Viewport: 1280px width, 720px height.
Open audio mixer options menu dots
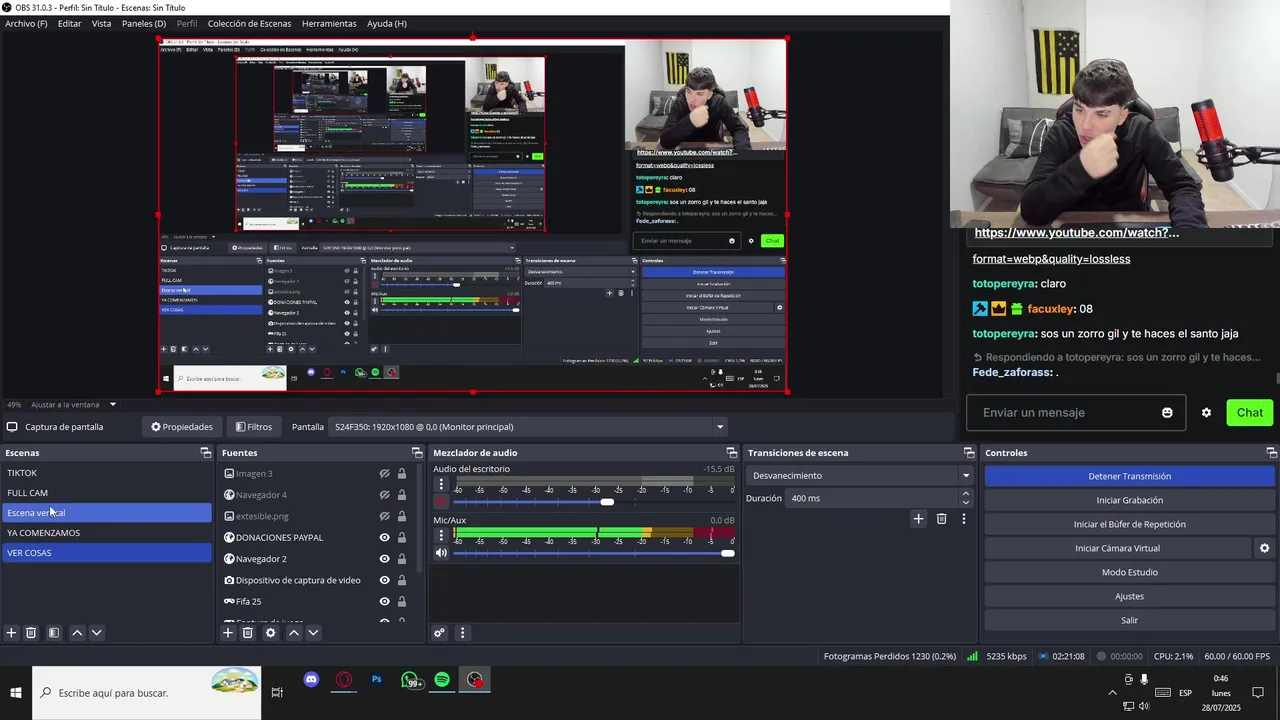[x=462, y=633]
